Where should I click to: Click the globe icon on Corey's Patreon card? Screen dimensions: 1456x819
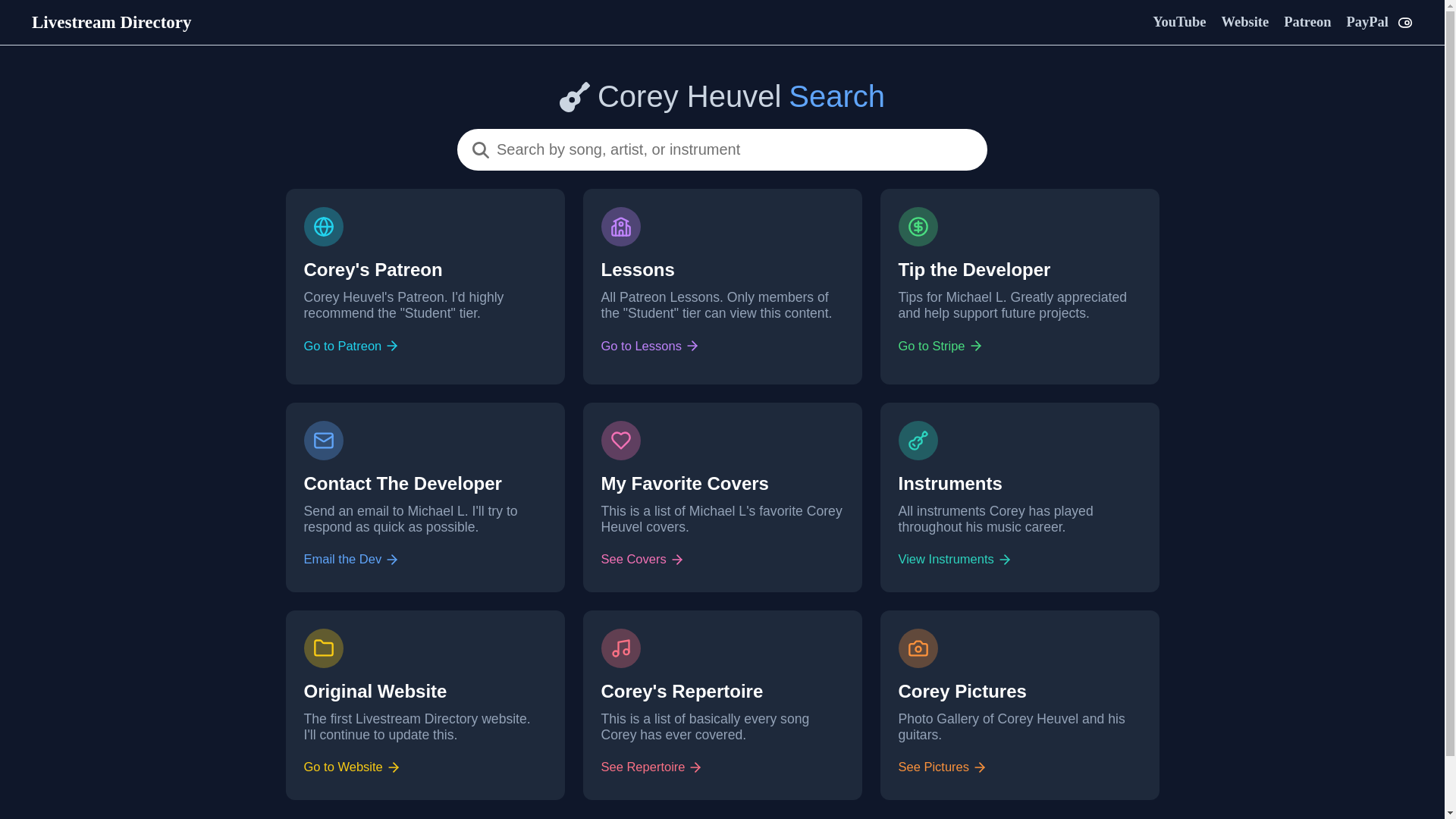pyautogui.click(x=323, y=227)
